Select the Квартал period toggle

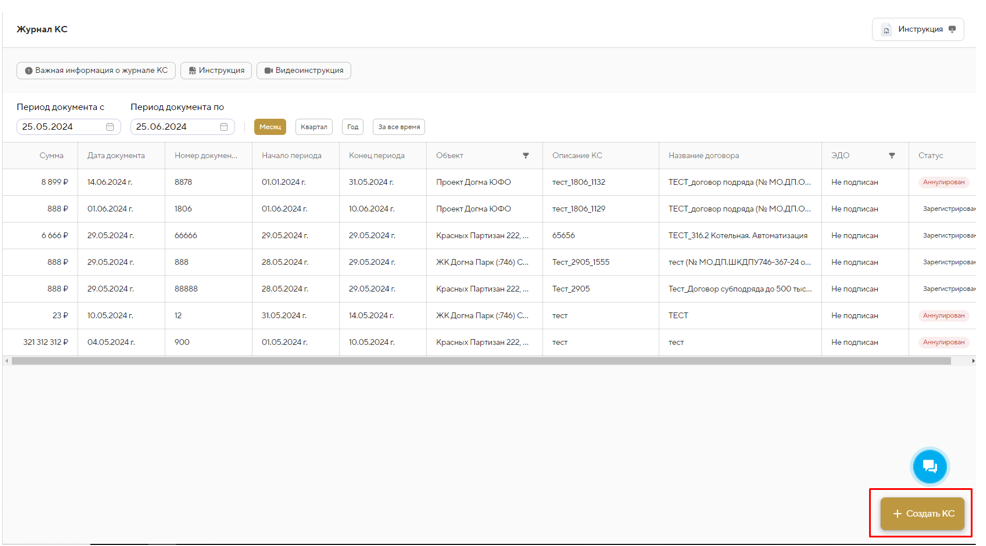point(314,127)
